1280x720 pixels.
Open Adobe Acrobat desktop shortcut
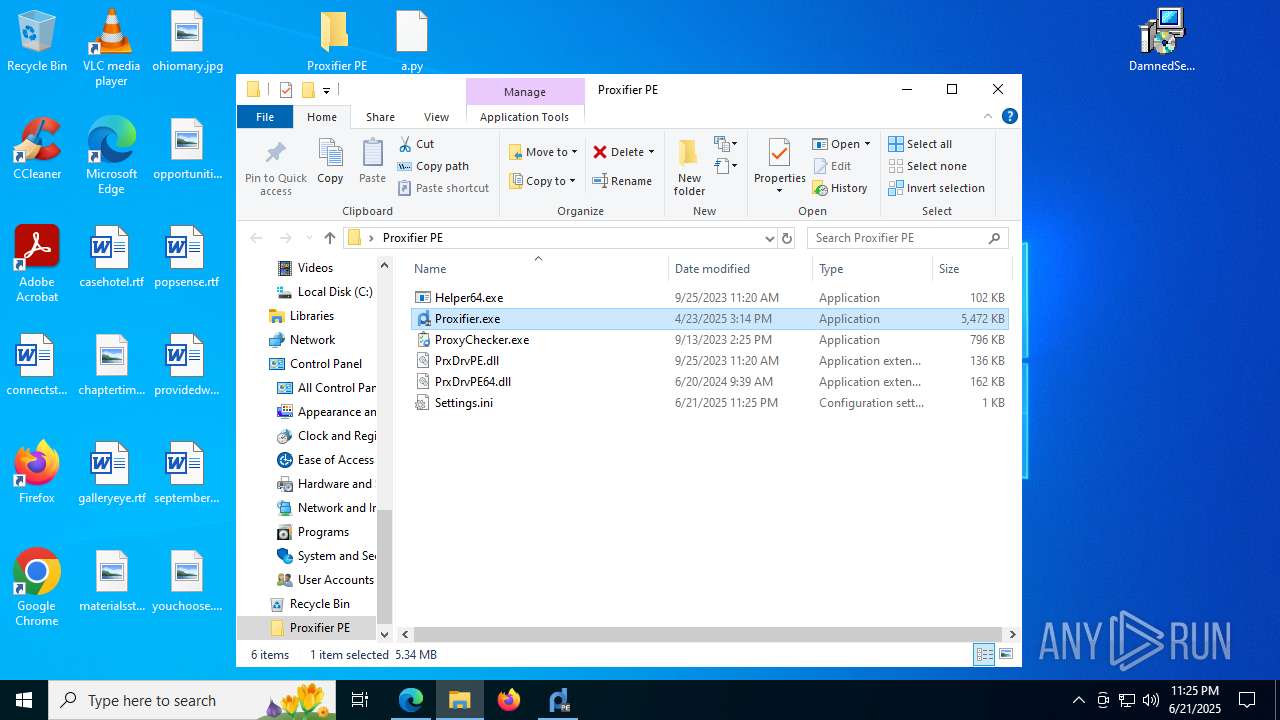click(x=37, y=264)
